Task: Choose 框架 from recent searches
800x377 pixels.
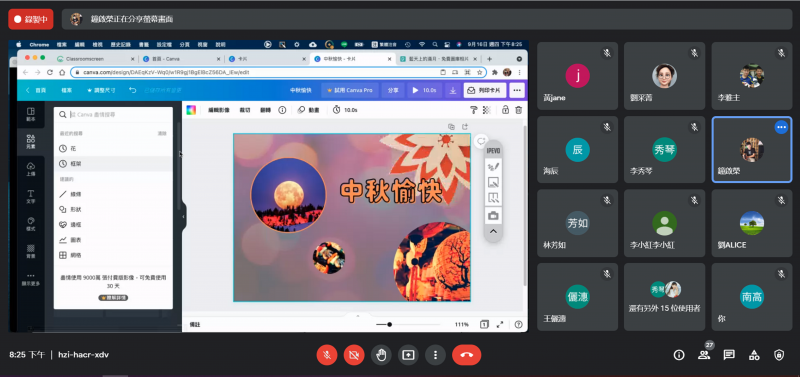Action: point(113,164)
